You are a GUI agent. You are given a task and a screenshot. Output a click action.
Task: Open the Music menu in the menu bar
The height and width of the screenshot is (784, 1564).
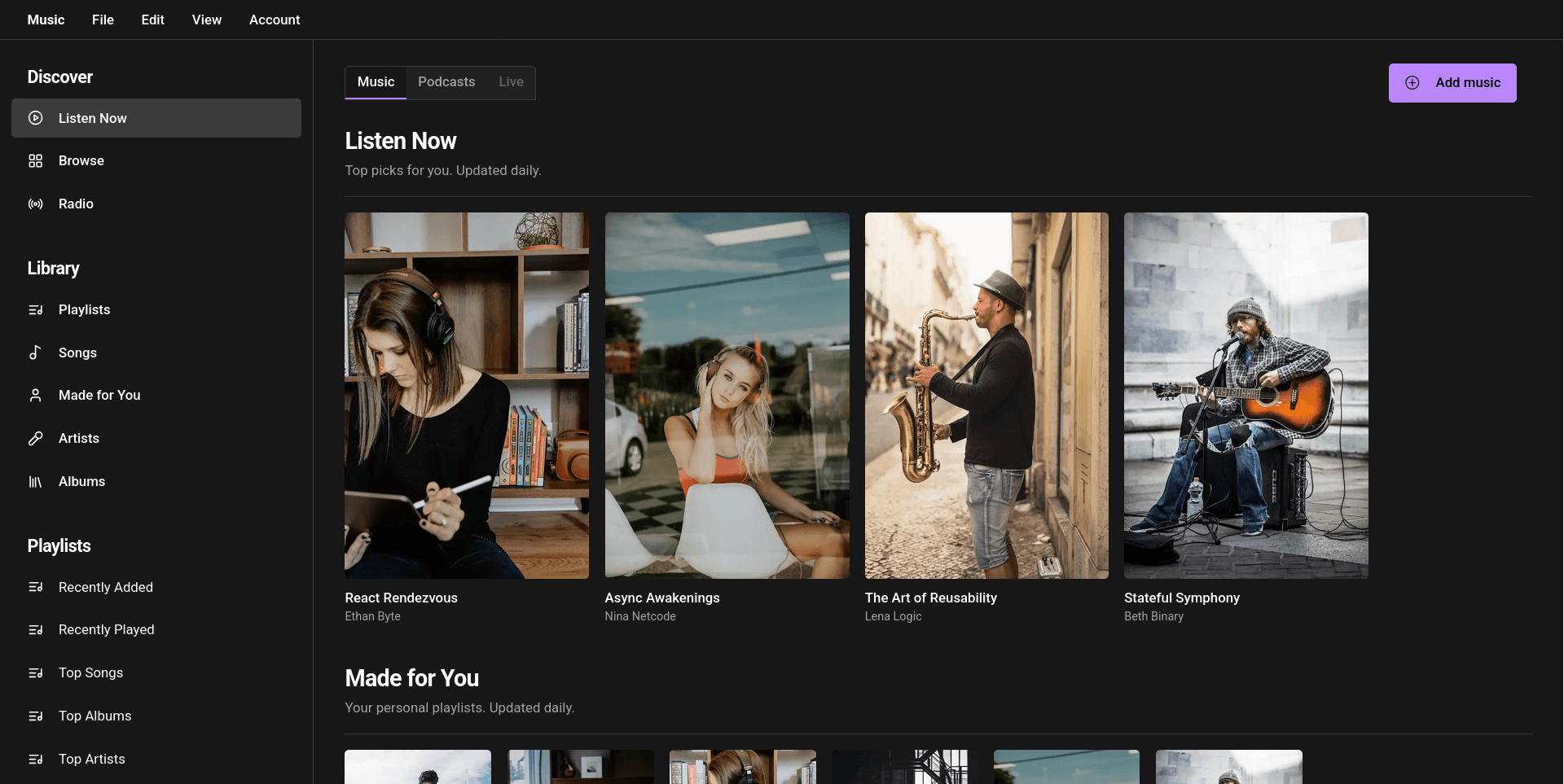46,20
